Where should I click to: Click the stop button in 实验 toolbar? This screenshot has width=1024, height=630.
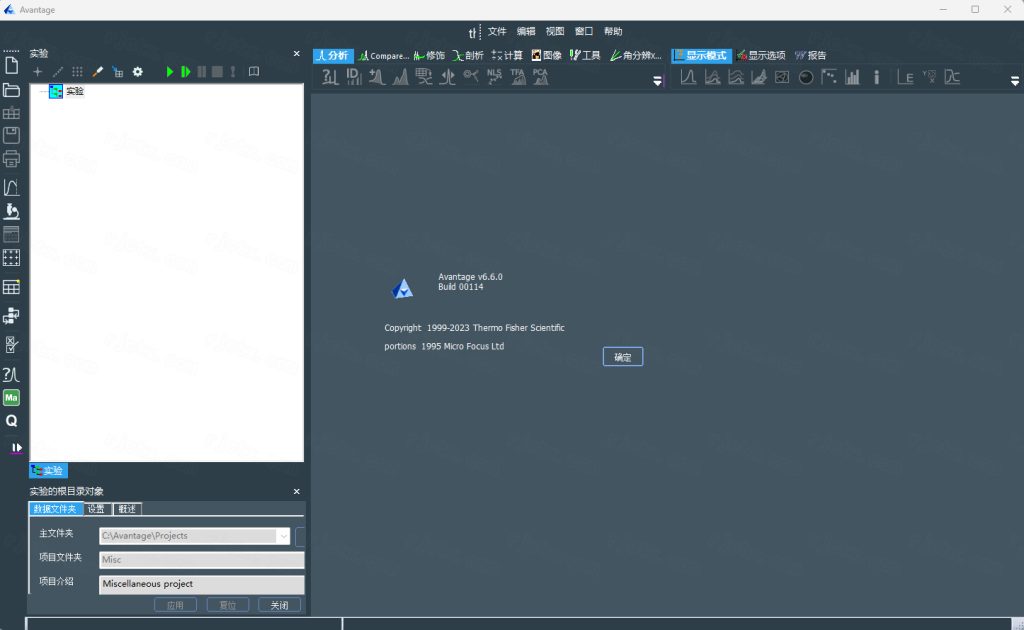tap(217, 72)
